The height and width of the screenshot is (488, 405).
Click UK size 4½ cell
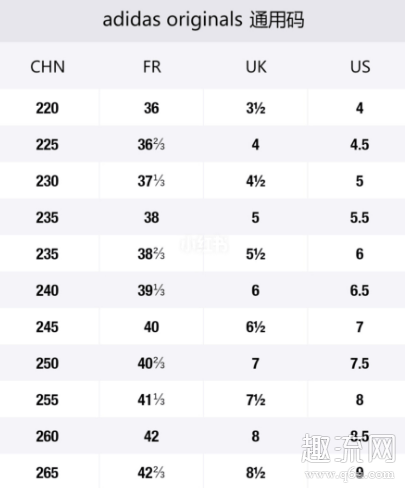click(x=256, y=181)
